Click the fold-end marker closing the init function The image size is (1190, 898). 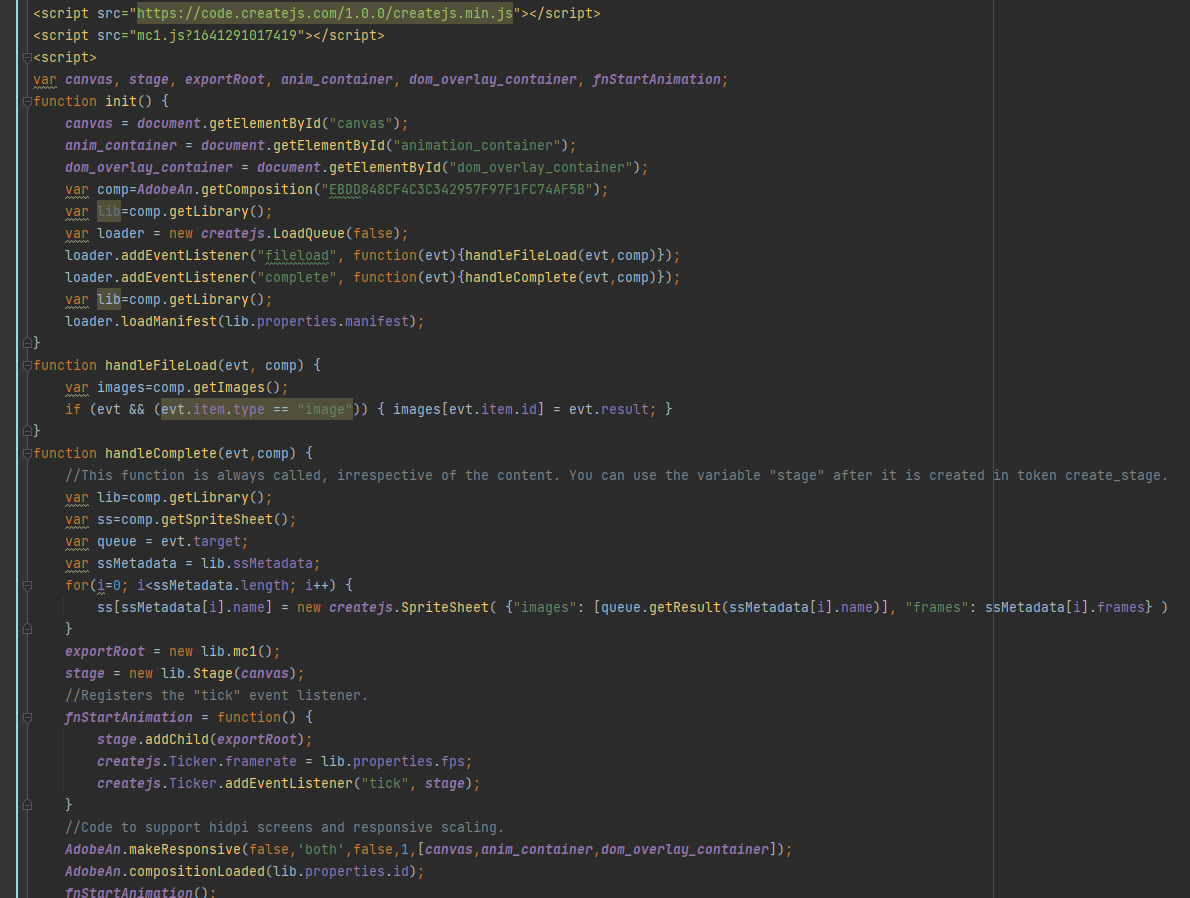(x=27, y=343)
